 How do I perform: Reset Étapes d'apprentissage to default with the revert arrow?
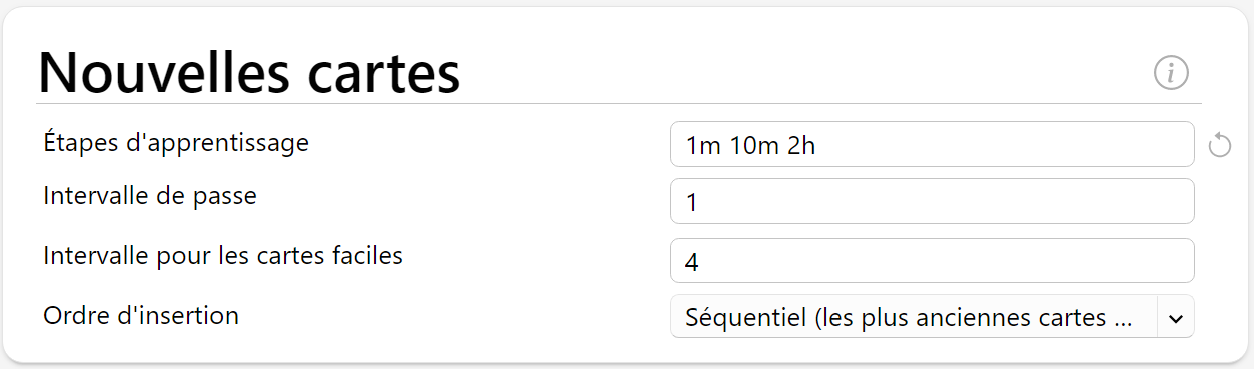tap(1219, 146)
